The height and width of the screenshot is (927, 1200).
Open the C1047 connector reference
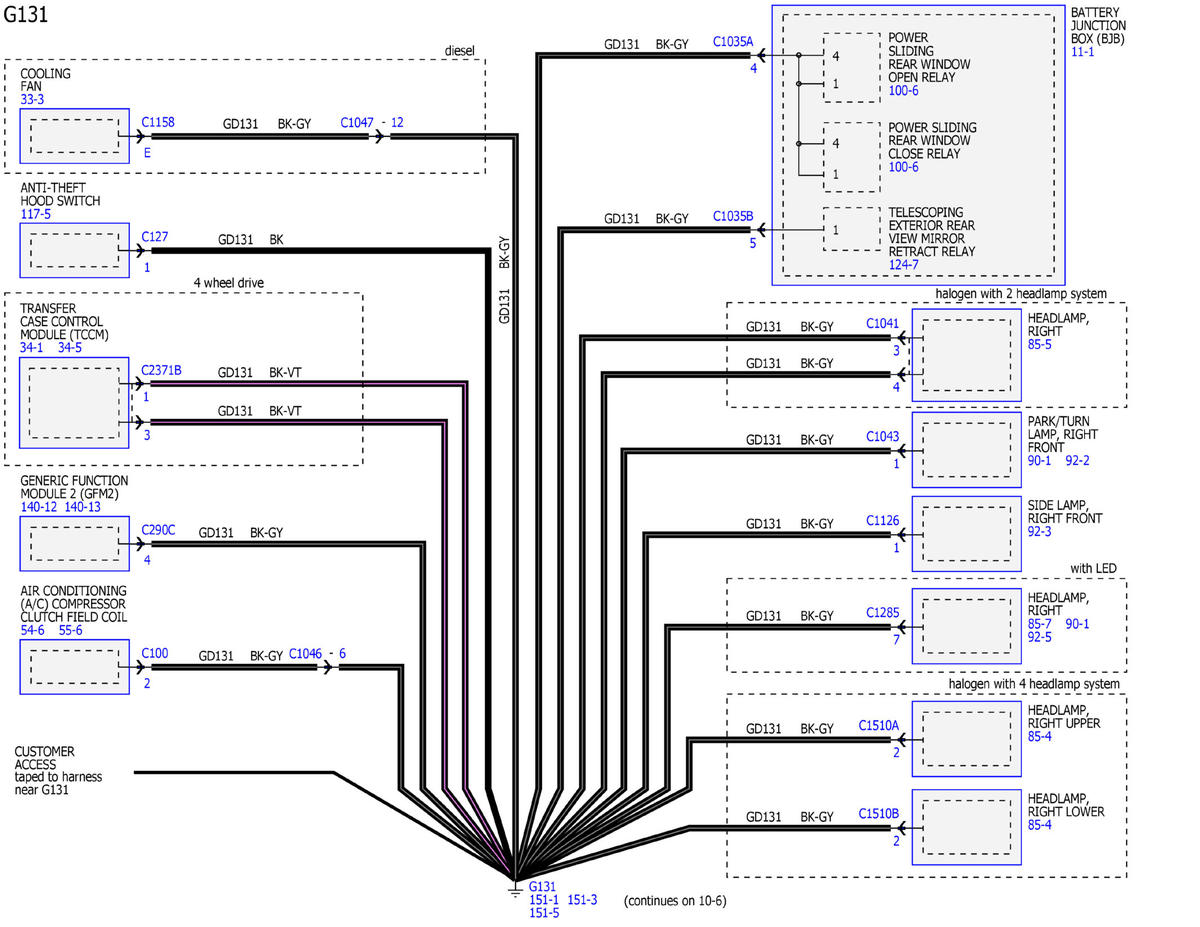click(357, 122)
